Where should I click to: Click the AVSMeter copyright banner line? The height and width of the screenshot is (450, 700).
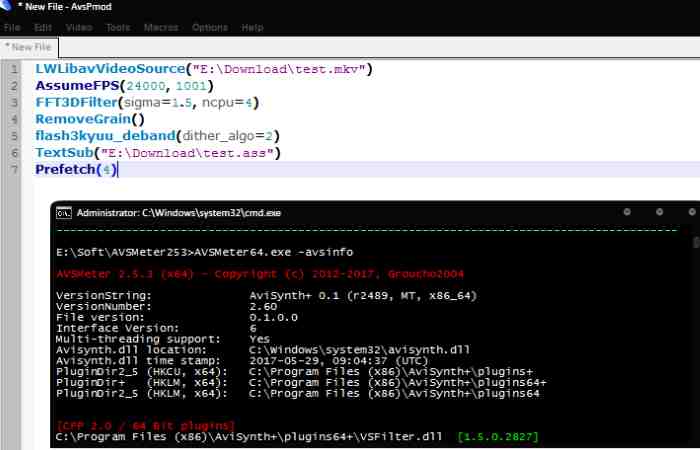tap(260, 274)
